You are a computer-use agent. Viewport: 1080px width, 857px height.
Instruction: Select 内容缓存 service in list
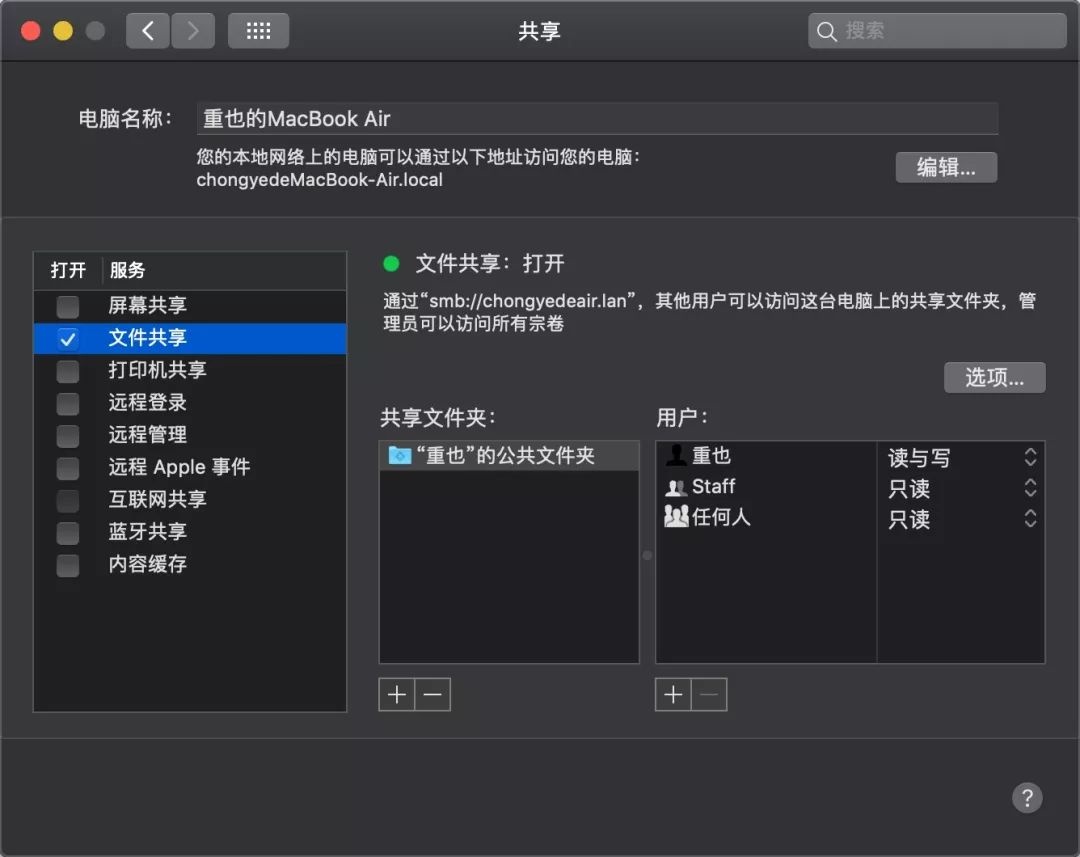147,564
